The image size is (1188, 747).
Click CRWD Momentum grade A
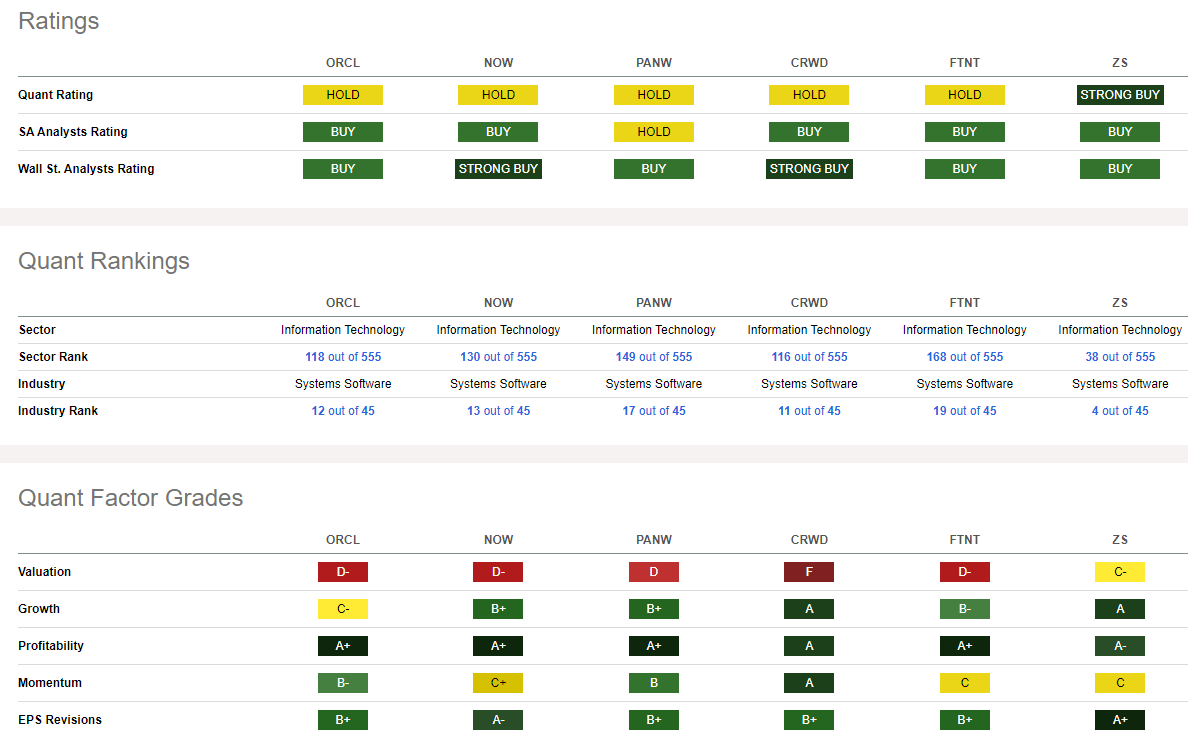(x=809, y=683)
